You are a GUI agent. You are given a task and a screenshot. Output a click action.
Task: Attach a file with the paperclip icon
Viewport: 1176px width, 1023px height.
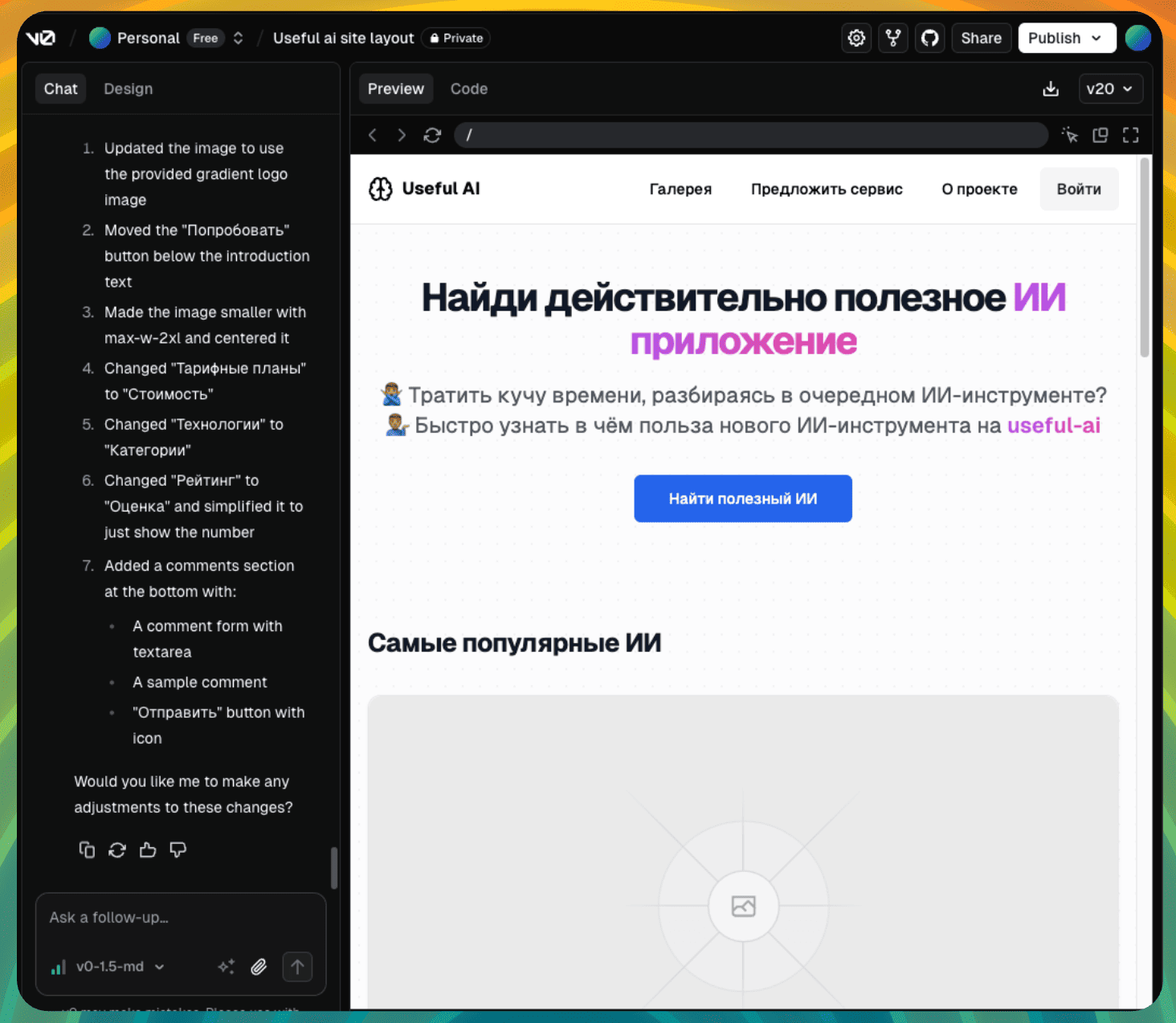259,967
